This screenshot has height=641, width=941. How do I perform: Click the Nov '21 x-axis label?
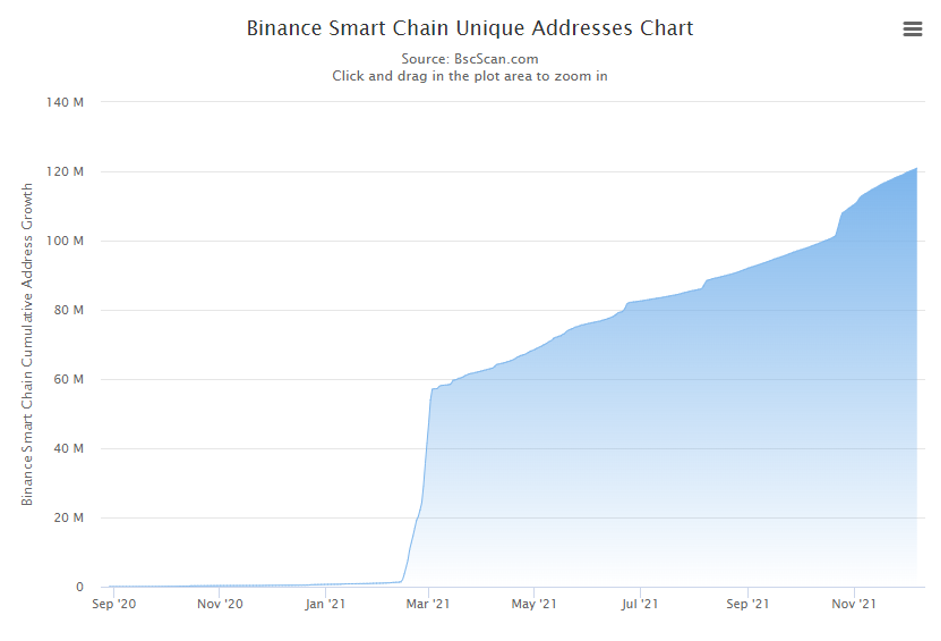tap(855, 604)
